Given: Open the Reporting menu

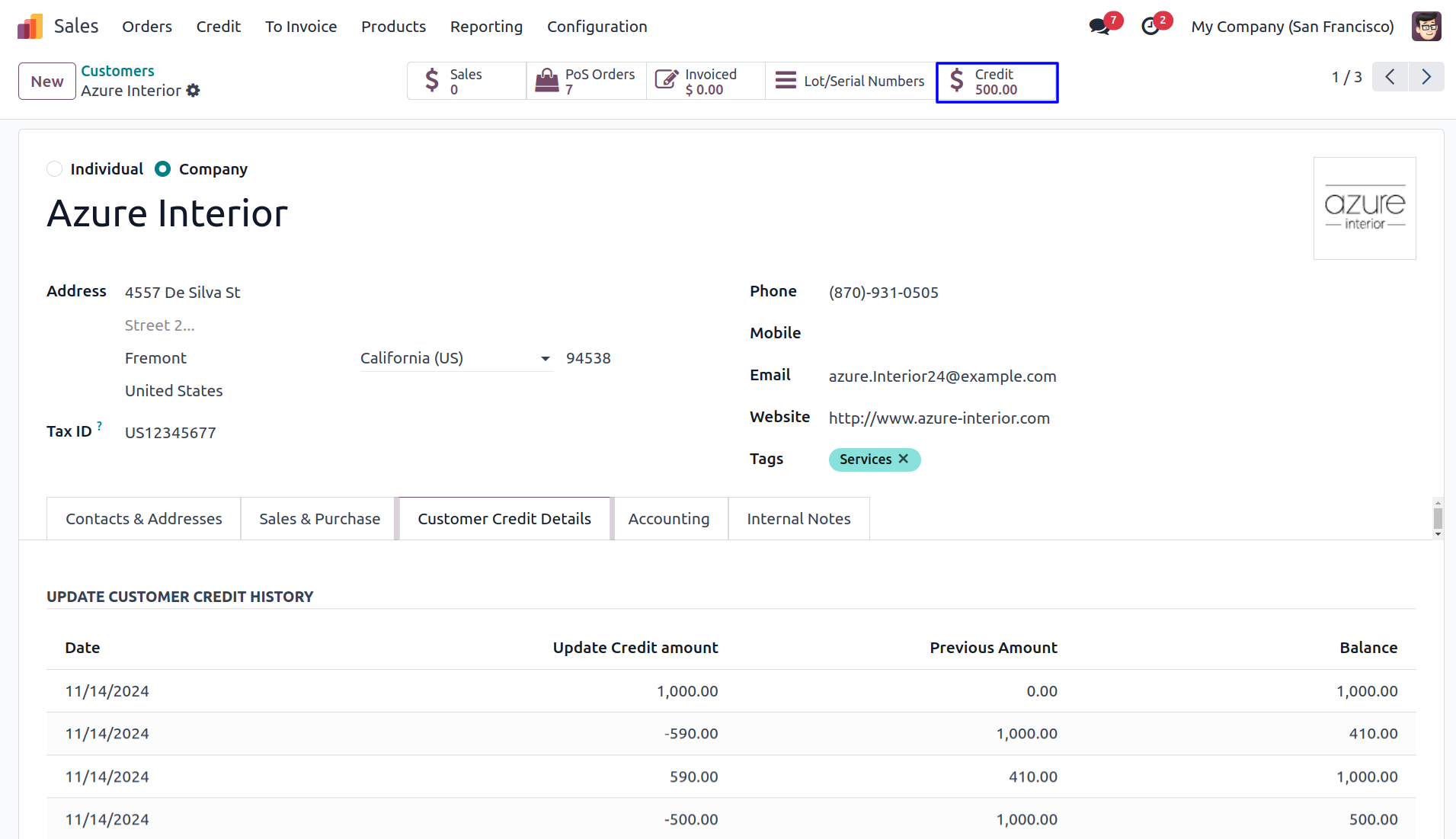Looking at the screenshot, I should (x=486, y=27).
